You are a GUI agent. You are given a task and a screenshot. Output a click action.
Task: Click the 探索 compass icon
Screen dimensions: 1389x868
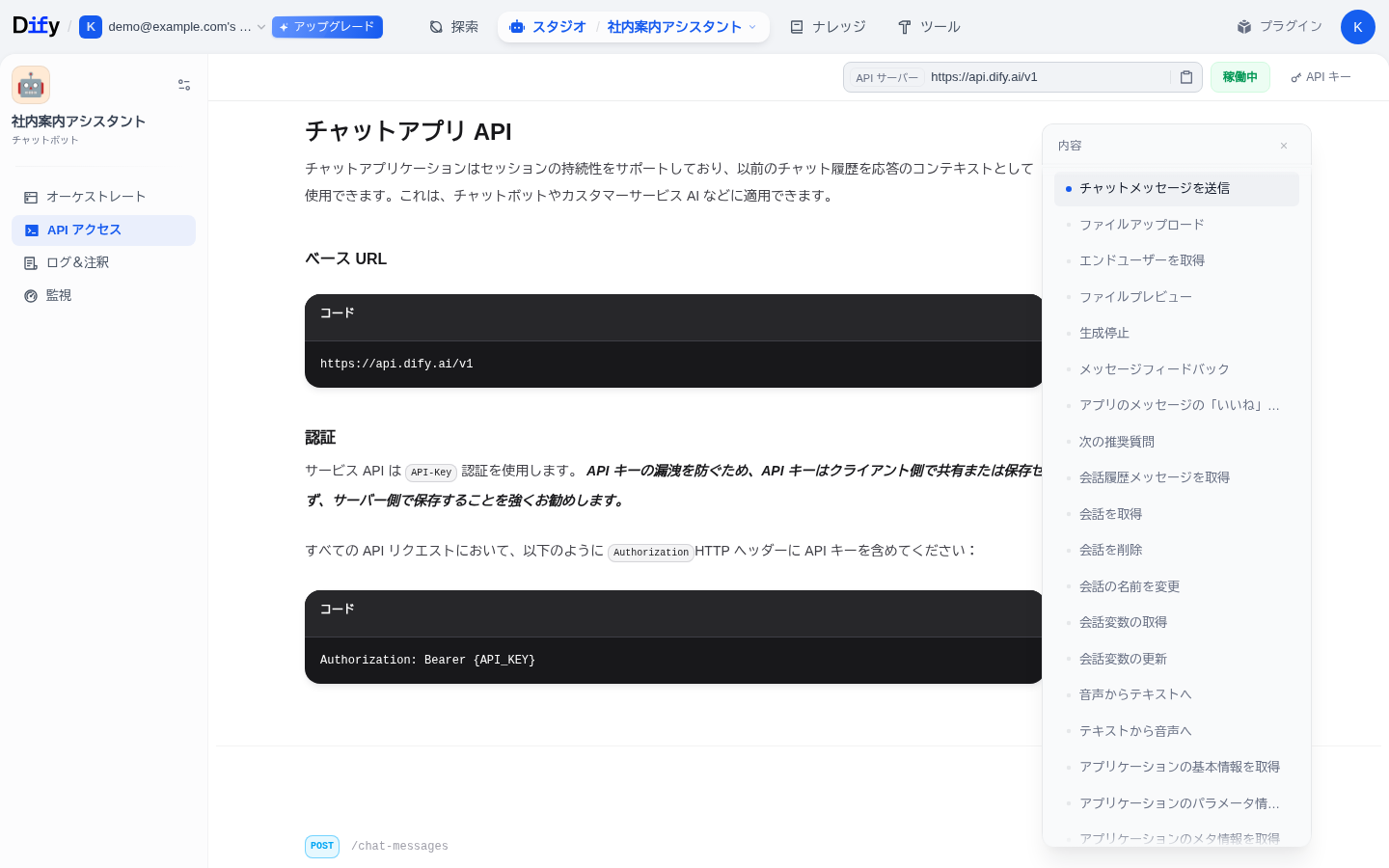(436, 27)
